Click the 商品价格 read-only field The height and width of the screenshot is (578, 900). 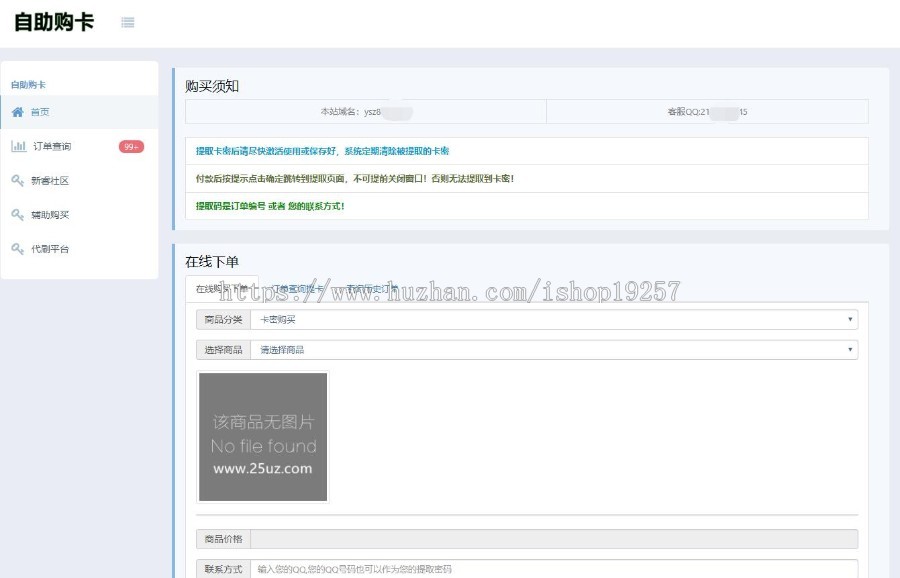point(554,539)
